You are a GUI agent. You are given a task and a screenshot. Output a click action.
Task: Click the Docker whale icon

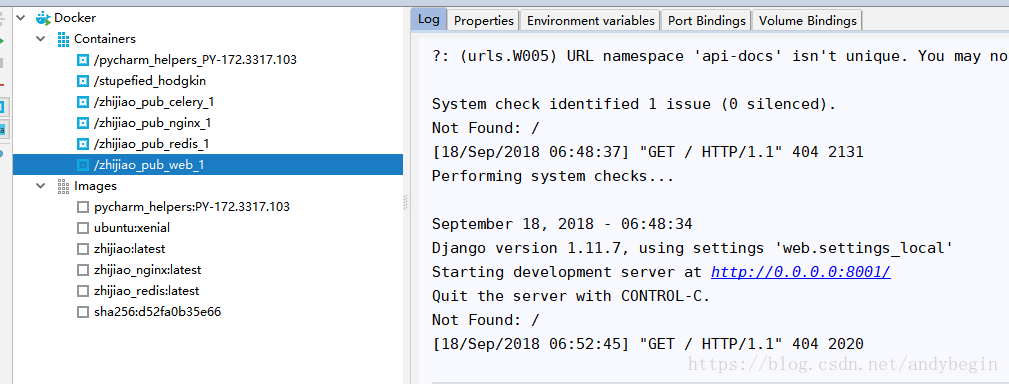tap(43, 18)
